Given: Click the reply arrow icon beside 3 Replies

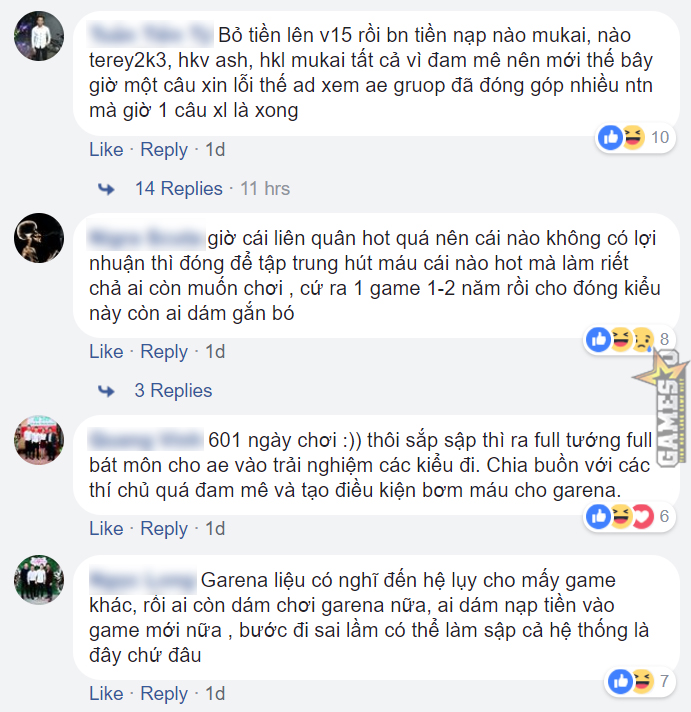Looking at the screenshot, I should tap(106, 391).
